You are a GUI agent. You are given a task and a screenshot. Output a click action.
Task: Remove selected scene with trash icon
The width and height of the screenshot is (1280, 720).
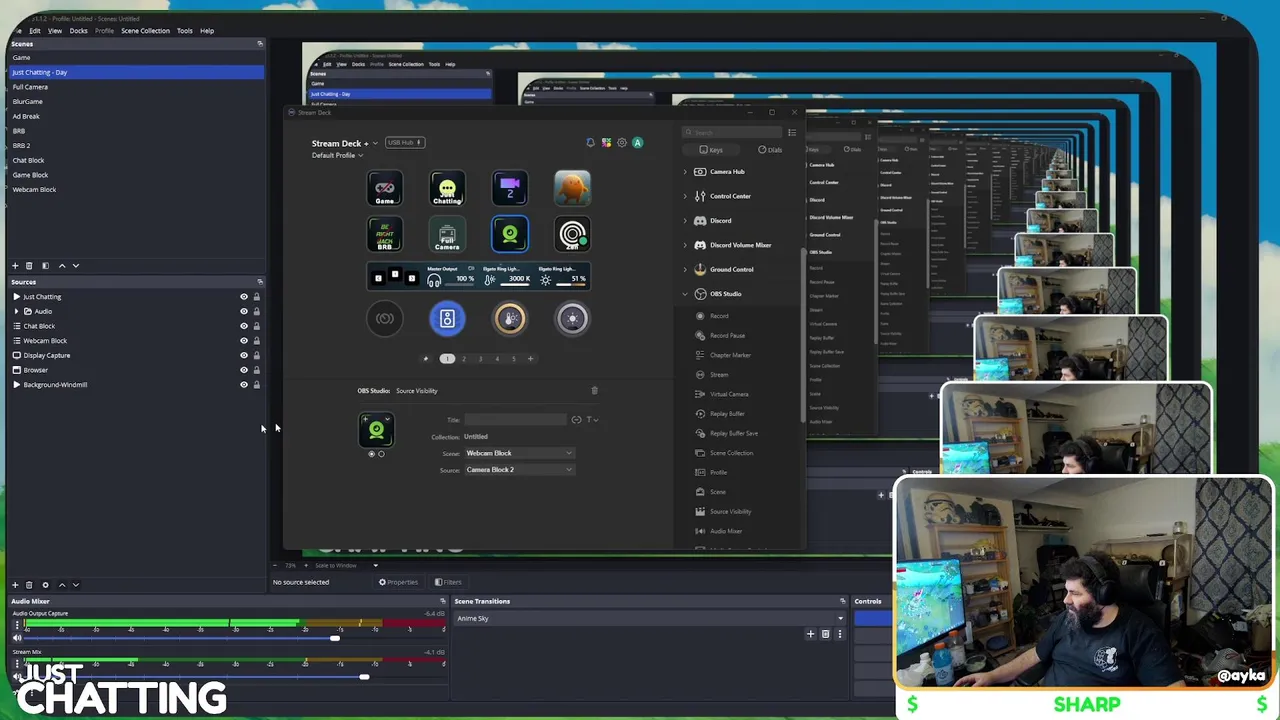pyautogui.click(x=29, y=266)
